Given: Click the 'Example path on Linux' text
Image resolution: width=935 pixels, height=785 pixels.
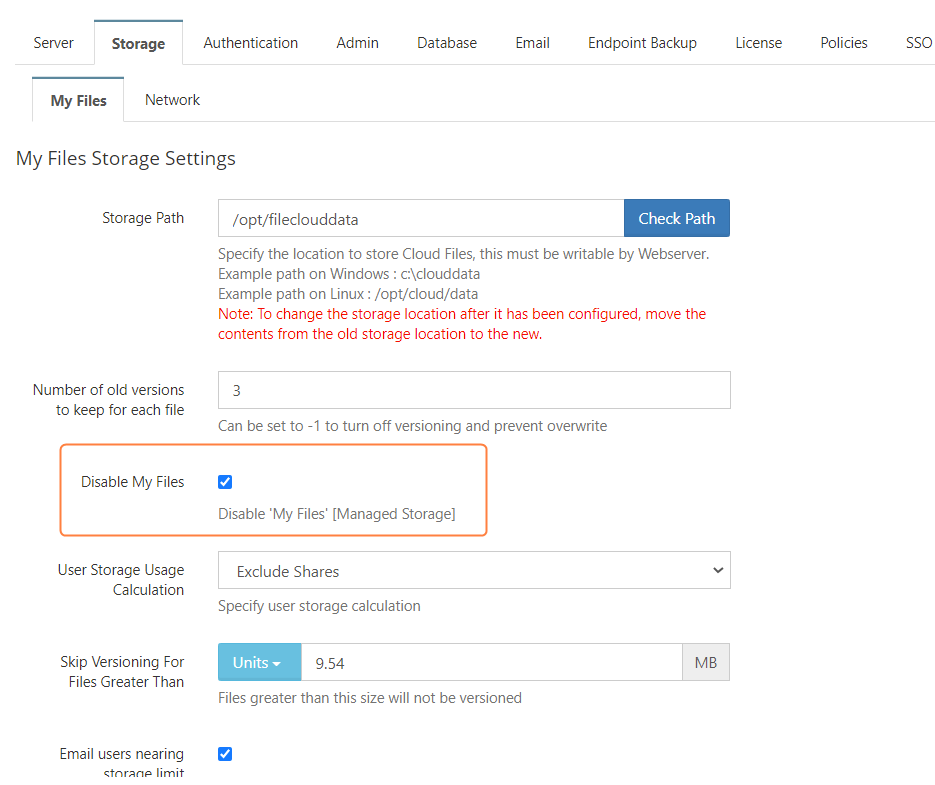Looking at the screenshot, I should (348, 294).
